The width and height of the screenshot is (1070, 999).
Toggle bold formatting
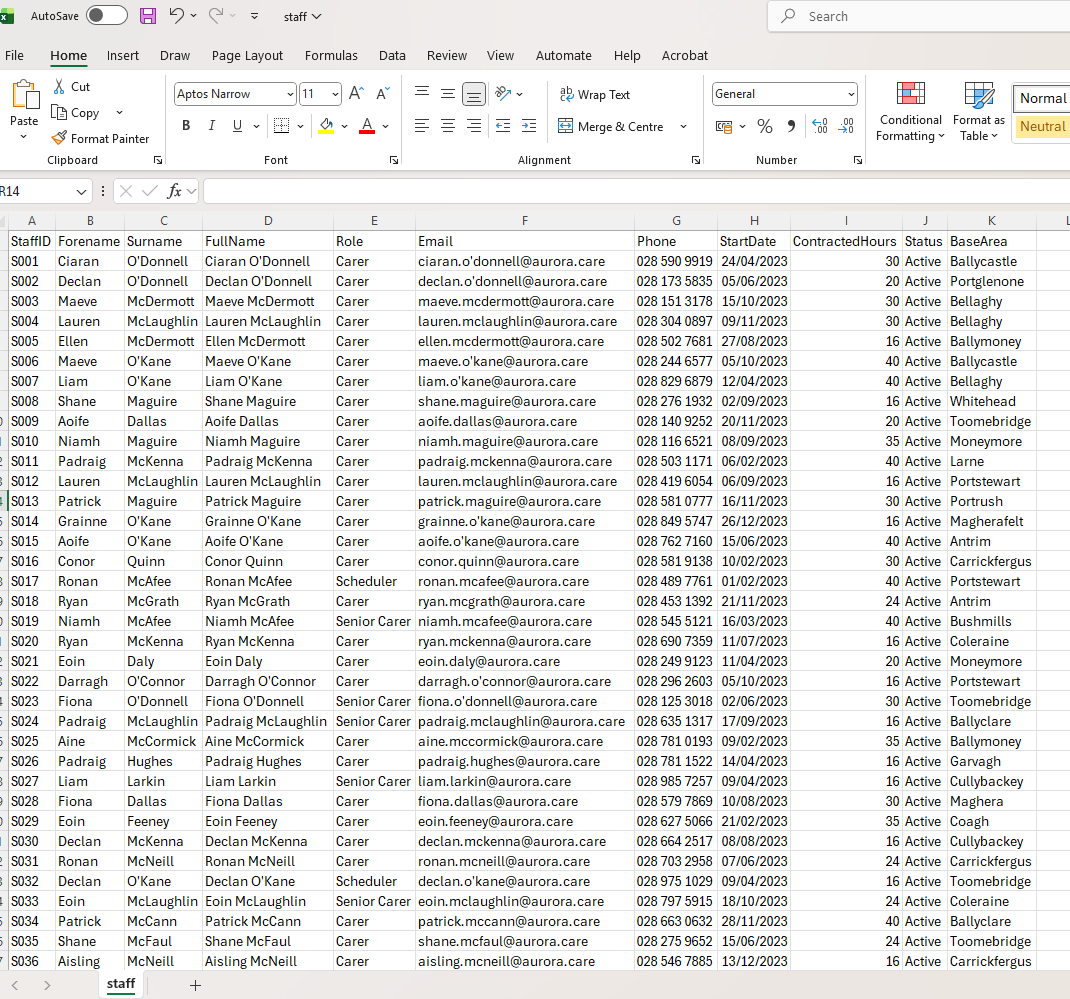click(185, 126)
